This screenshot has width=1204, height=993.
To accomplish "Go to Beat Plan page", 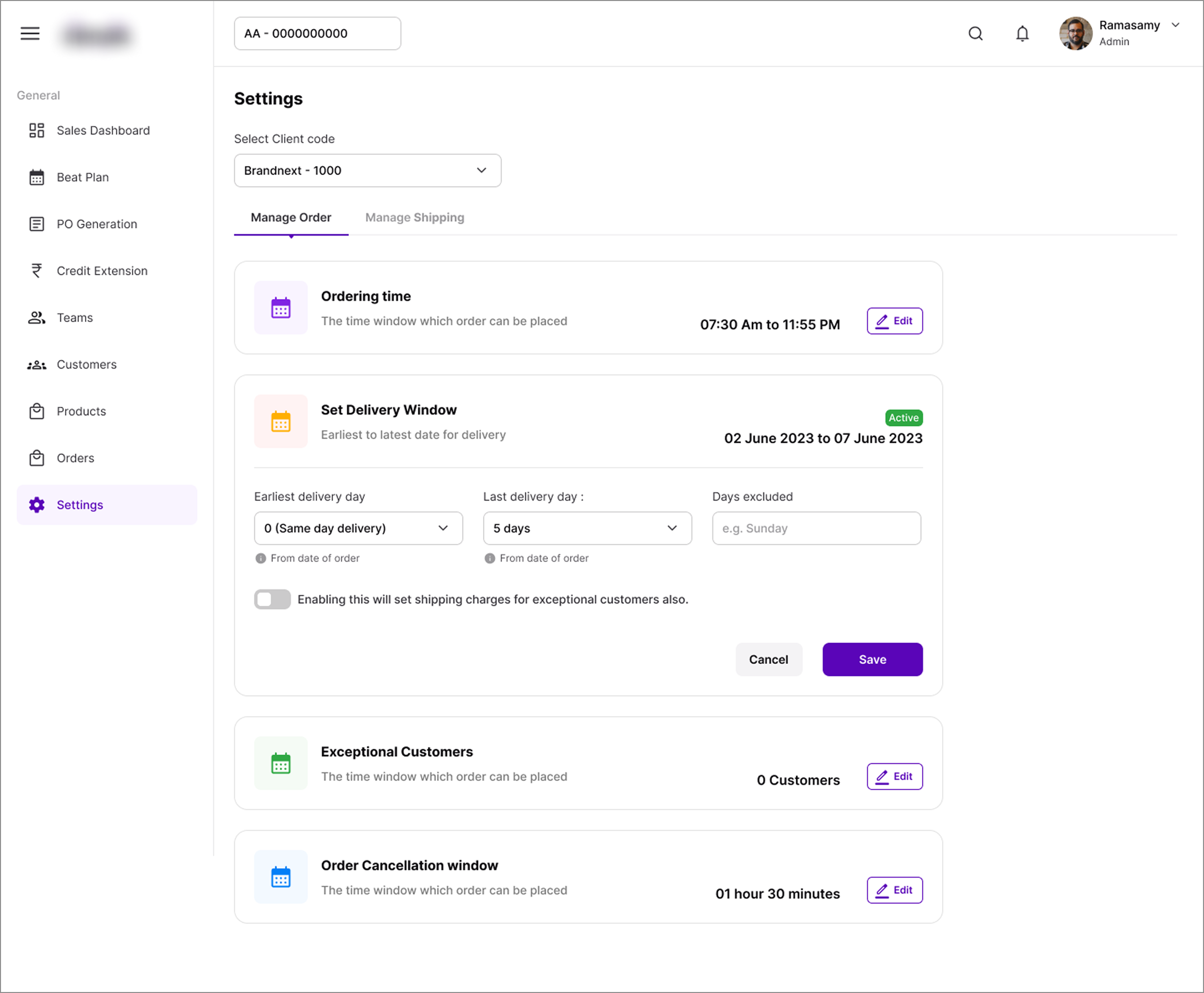I will click(107, 178).
